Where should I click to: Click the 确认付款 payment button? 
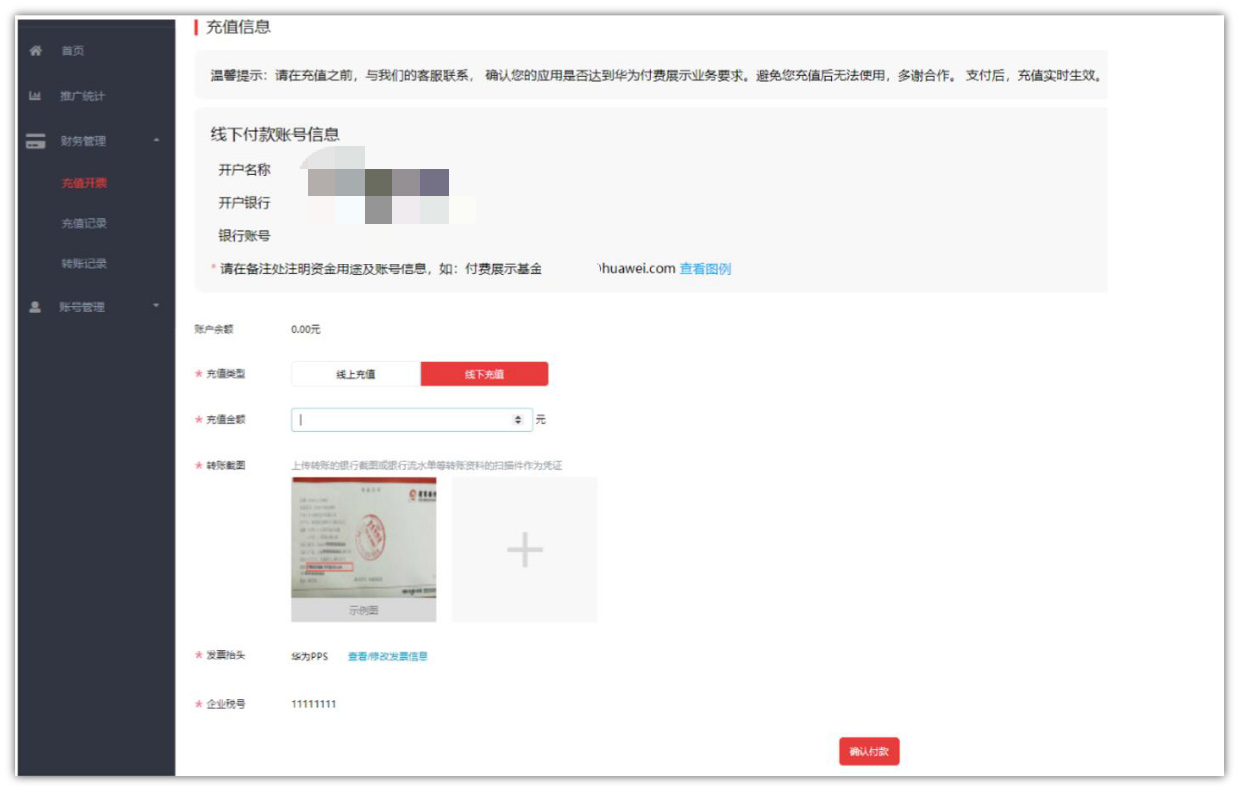869,751
